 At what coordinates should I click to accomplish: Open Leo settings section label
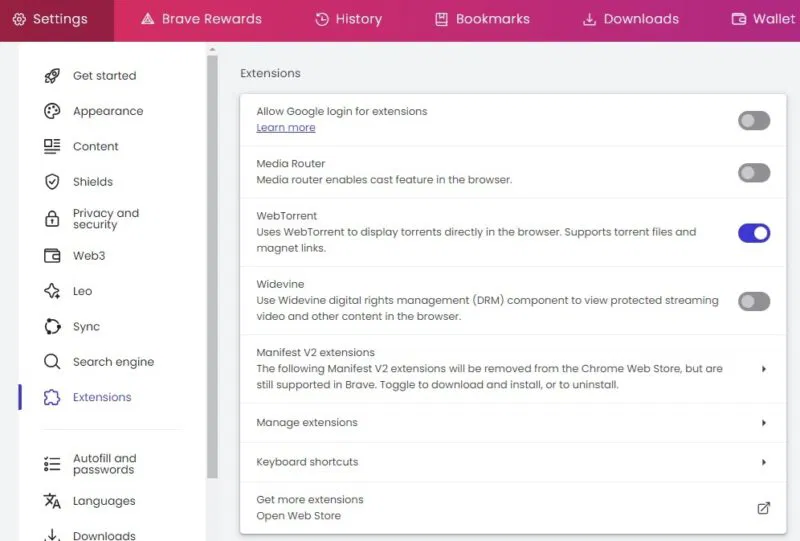click(82, 291)
